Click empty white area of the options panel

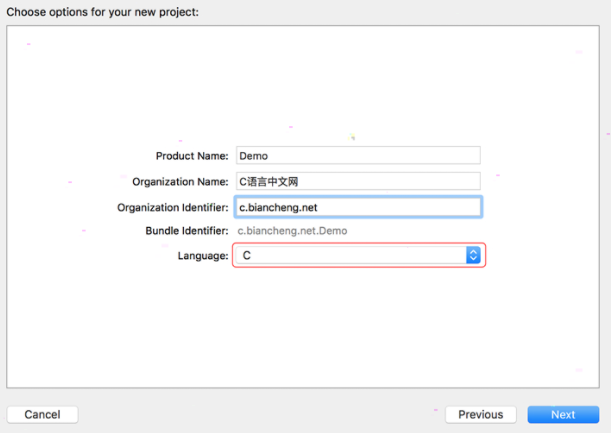tap(303, 78)
